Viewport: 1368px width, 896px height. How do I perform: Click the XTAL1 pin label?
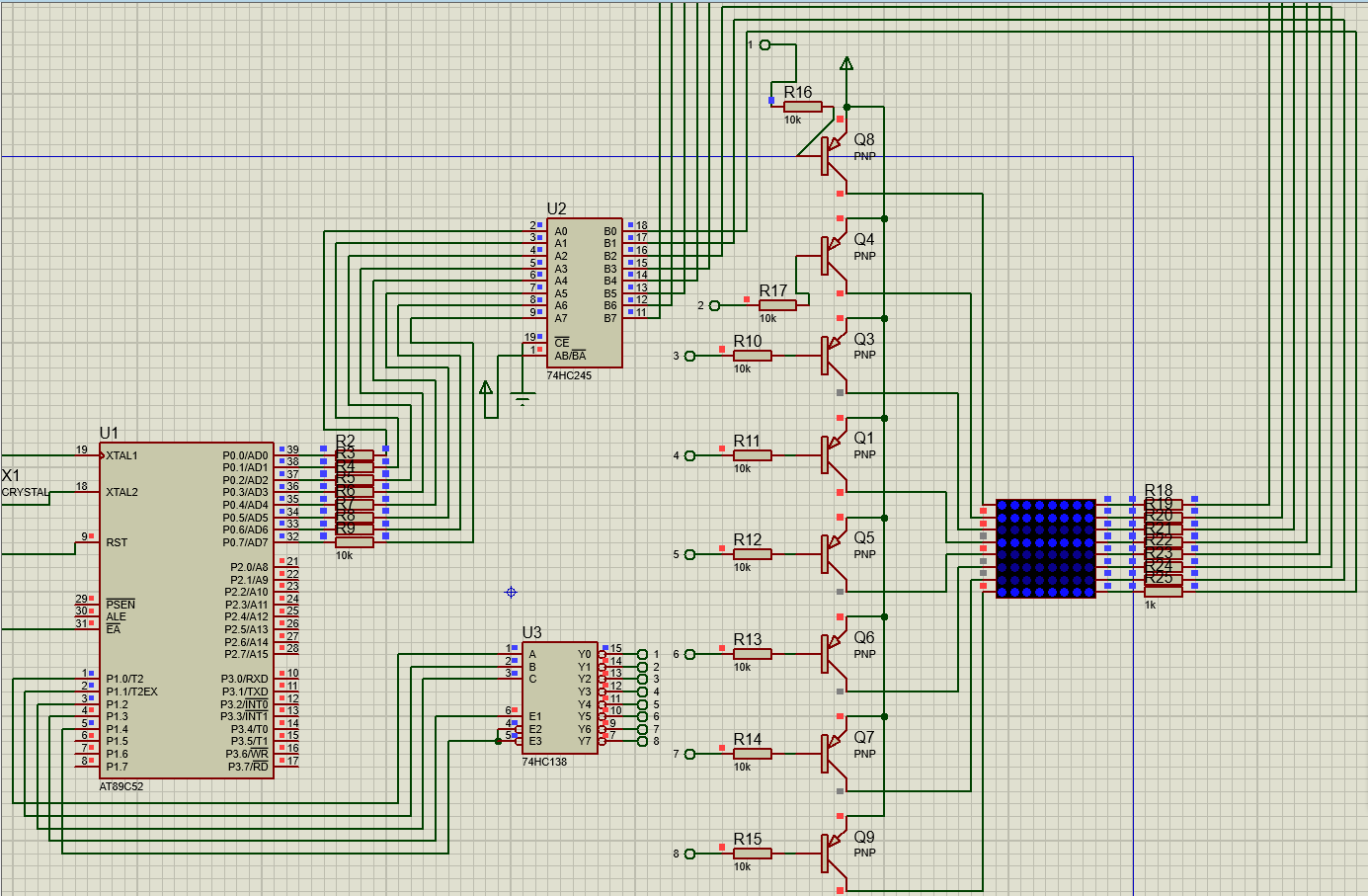[121, 455]
